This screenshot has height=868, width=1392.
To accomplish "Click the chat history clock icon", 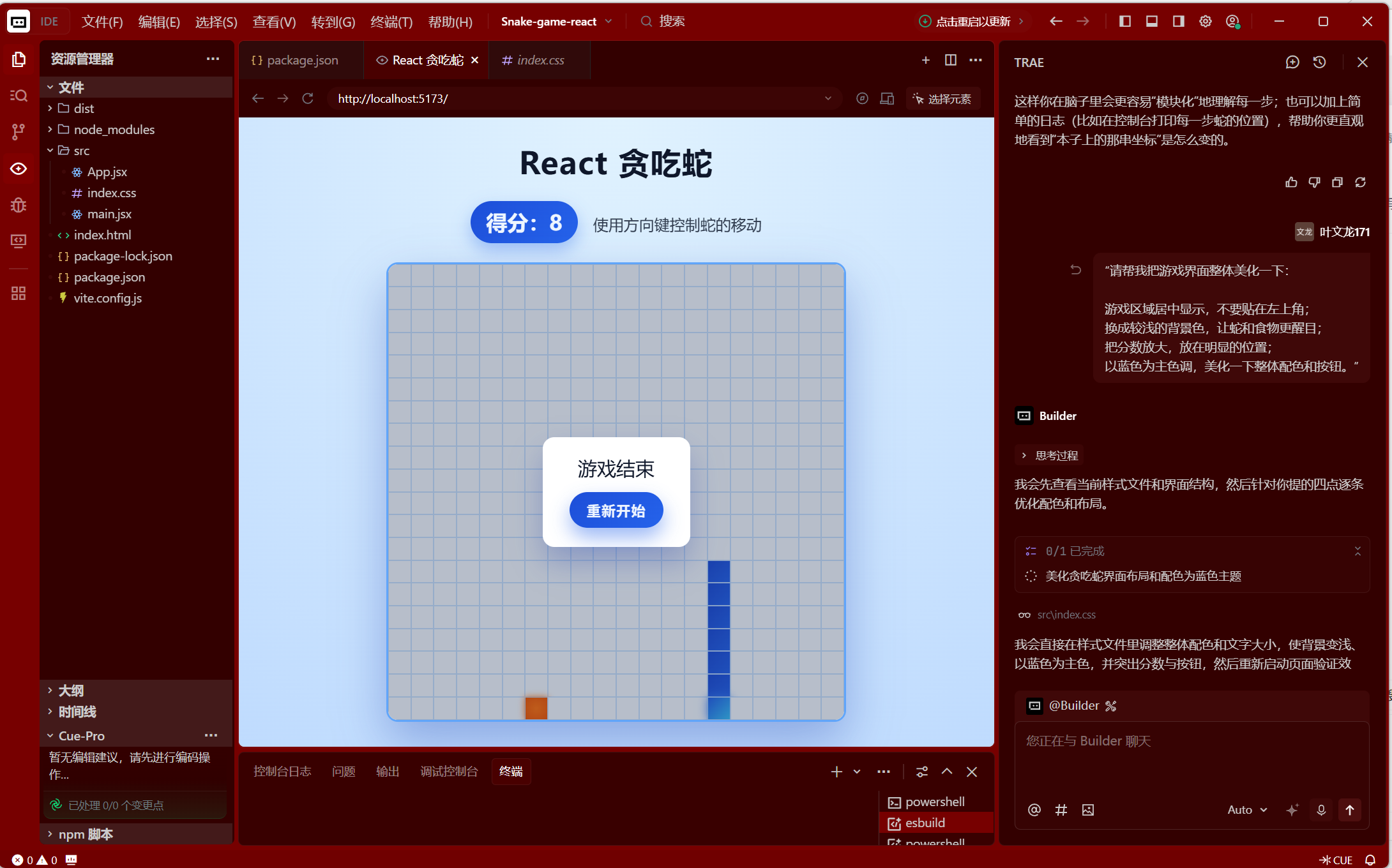I will point(1319,62).
